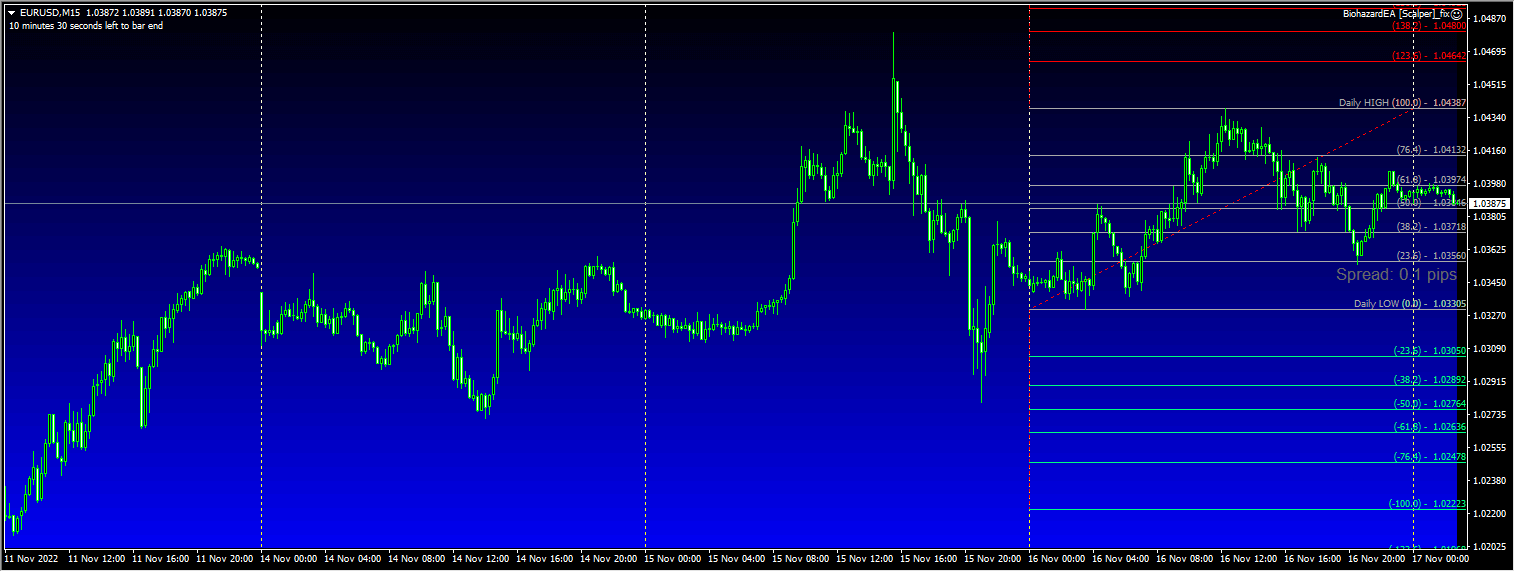Click the 15 Nov 04:00 time axis label

point(738,559)
